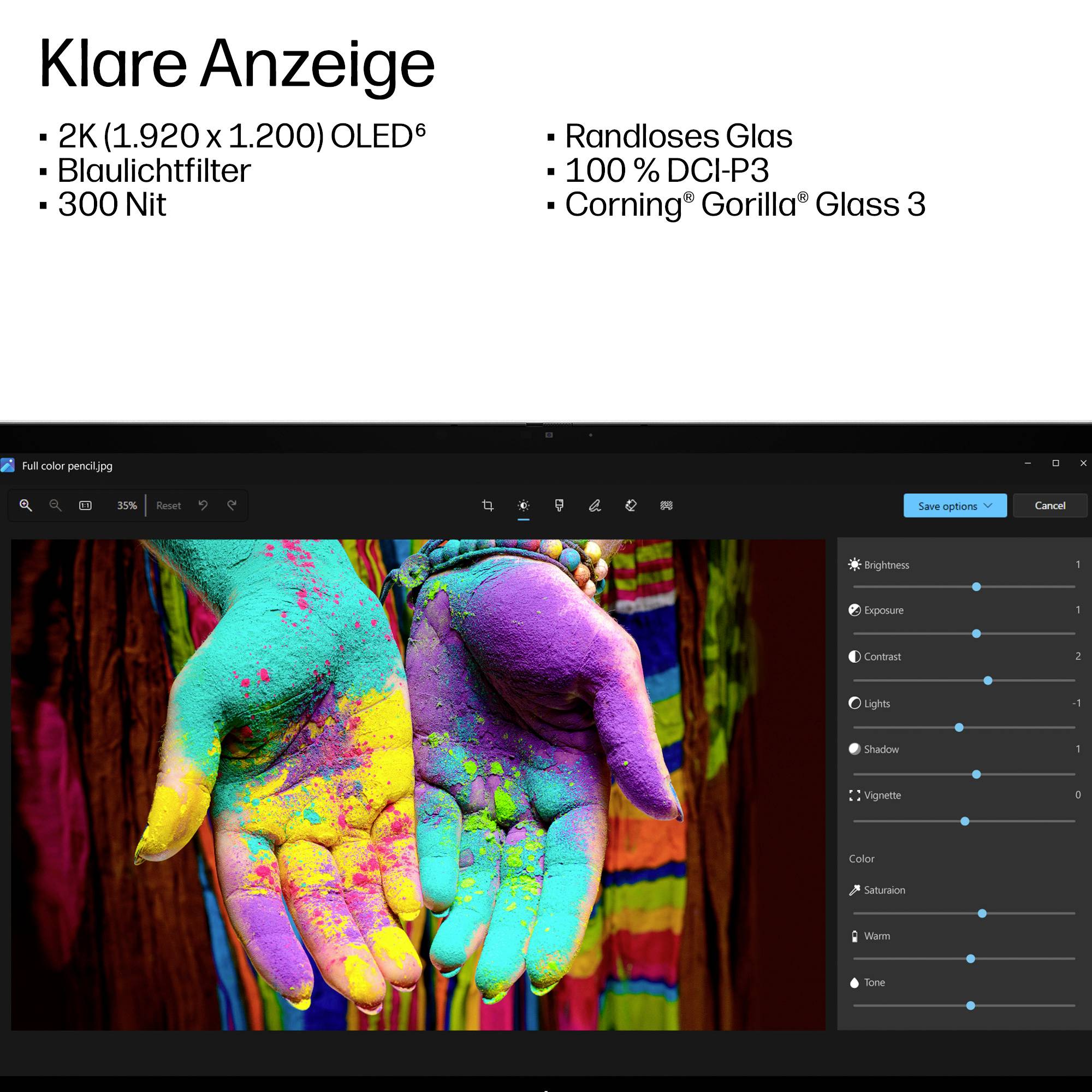Open the Save options dropdown
The width and height of the screenshot is (1092, 1092).
pos(955,506)
